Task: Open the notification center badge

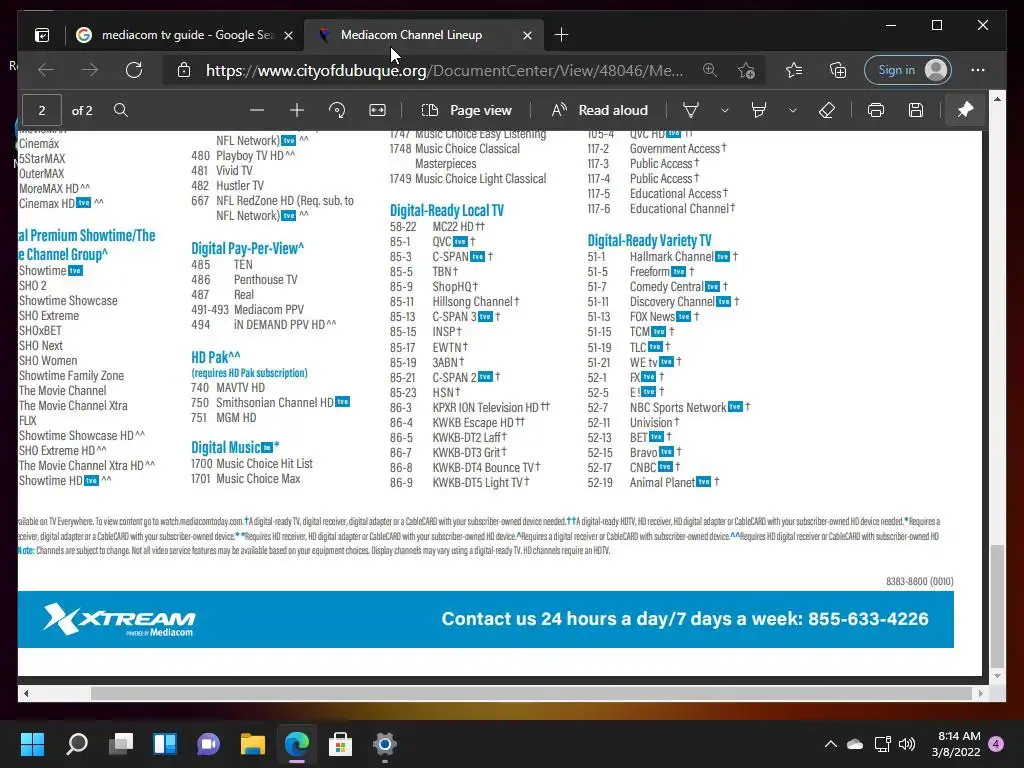Action: point(997,744)
